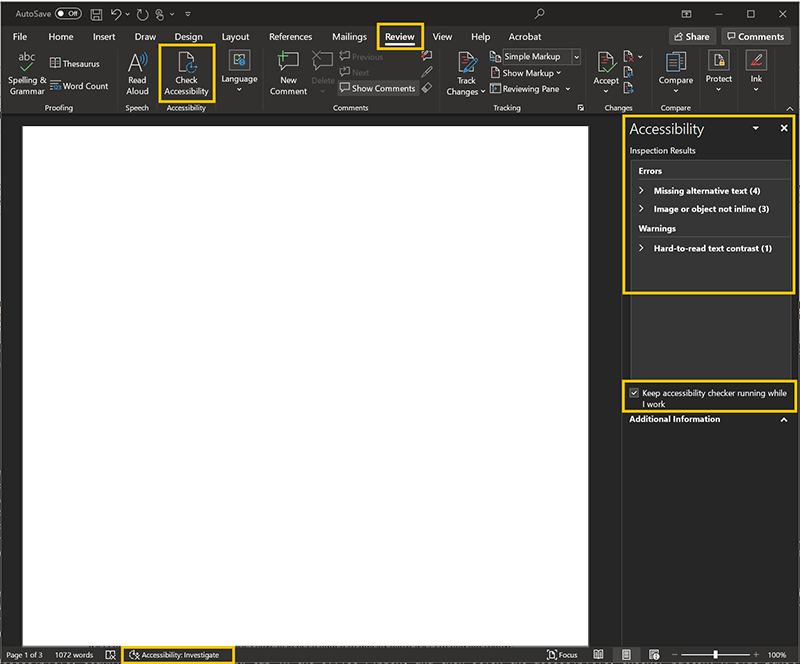Click the Delete comment icon
Screen dimensions: 800x664
[x=322, y=61]
